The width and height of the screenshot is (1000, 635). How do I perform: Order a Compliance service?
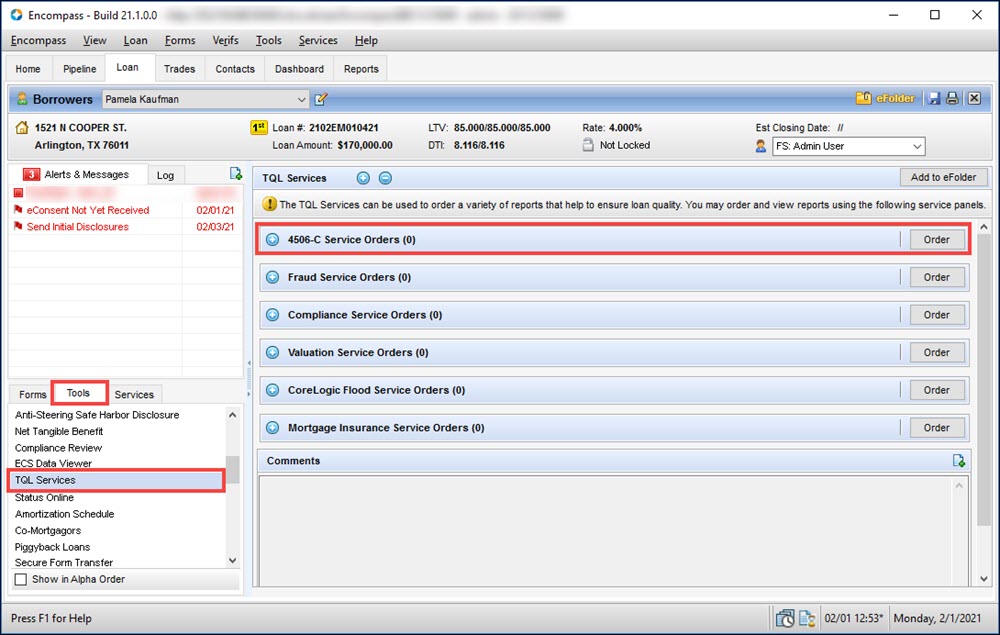(936, 315)
